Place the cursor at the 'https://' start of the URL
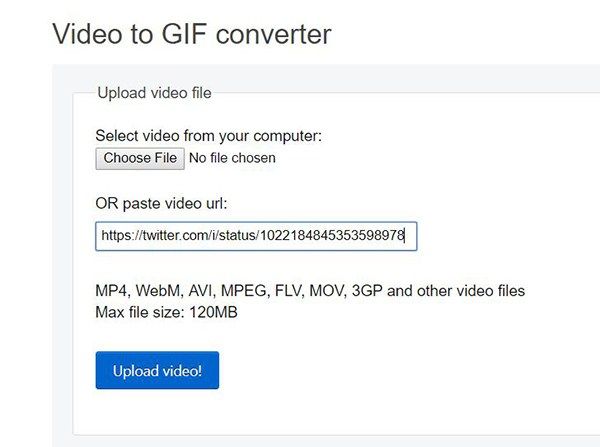600x447 pixels. pos(122,235)
